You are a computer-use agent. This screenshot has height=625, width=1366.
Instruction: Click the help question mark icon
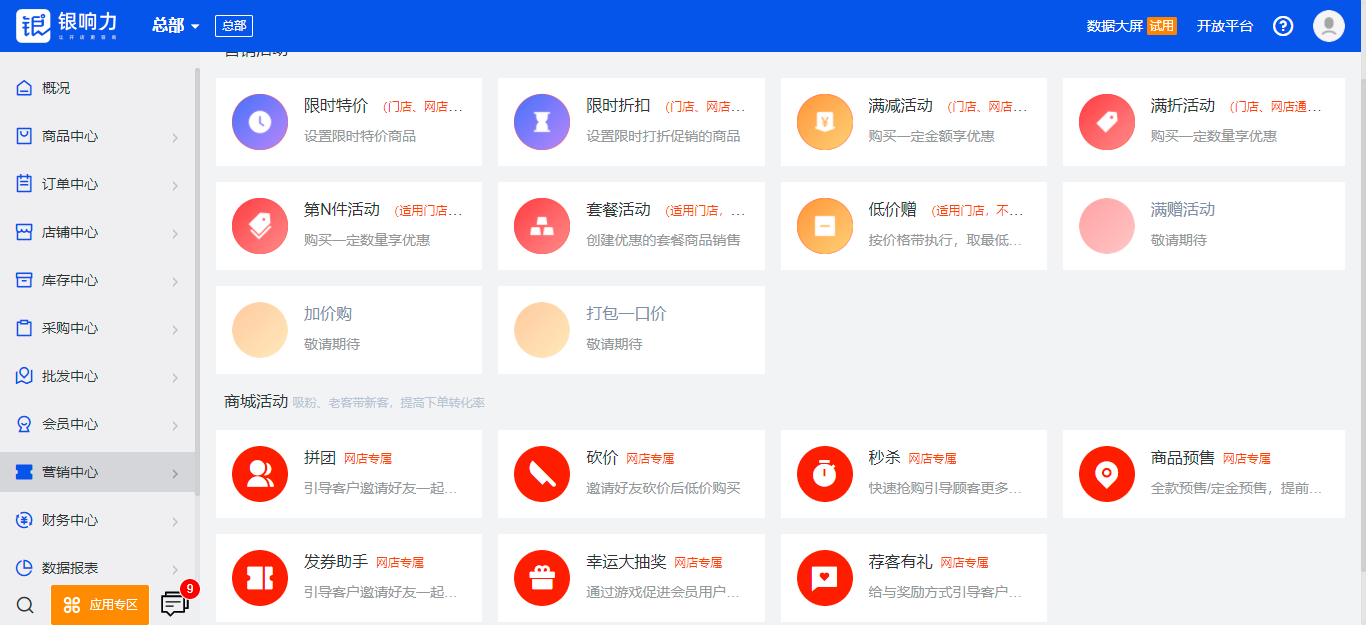point(1283,26)
